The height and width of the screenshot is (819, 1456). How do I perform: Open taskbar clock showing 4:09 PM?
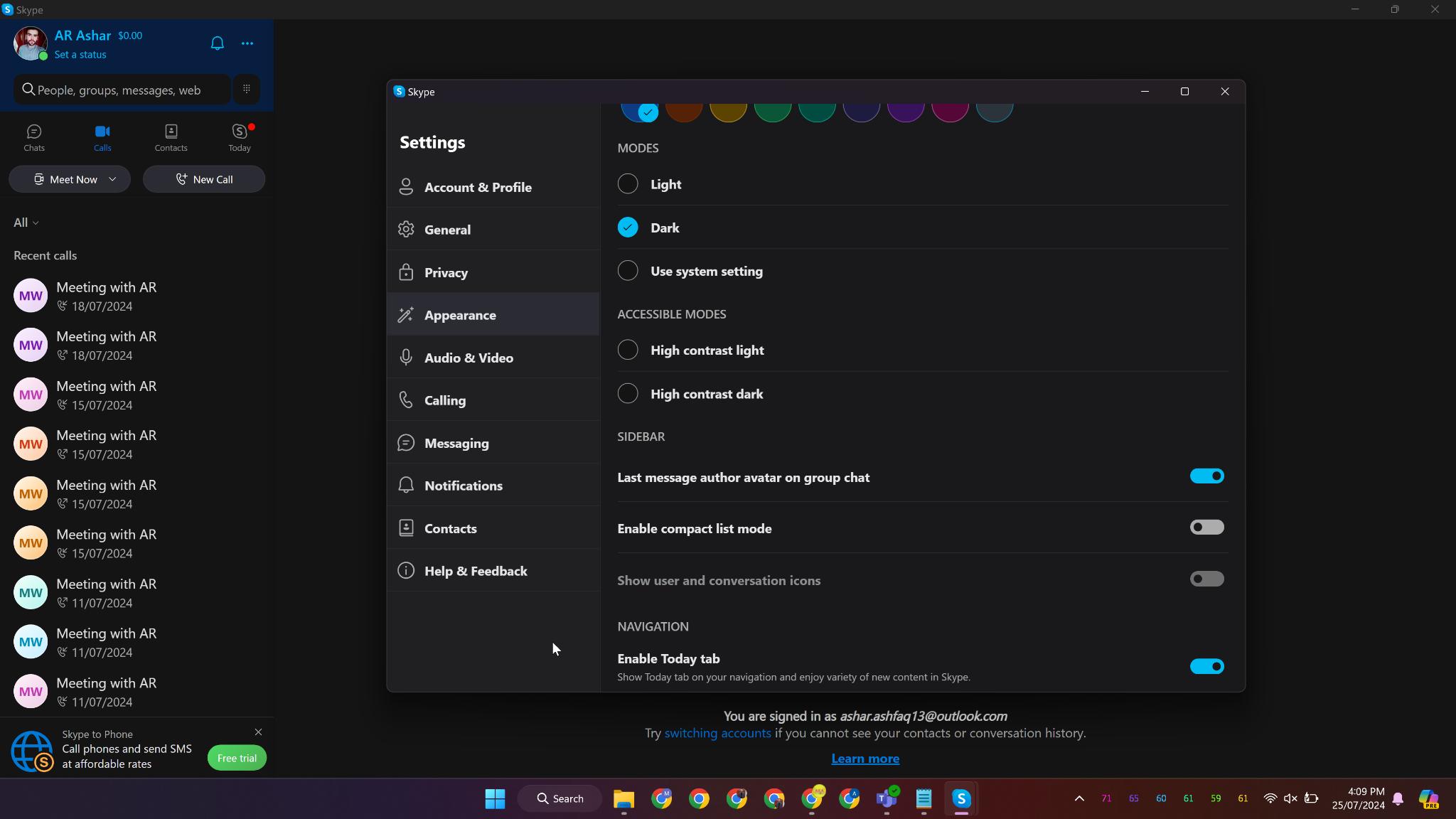tap(1359, 799)
